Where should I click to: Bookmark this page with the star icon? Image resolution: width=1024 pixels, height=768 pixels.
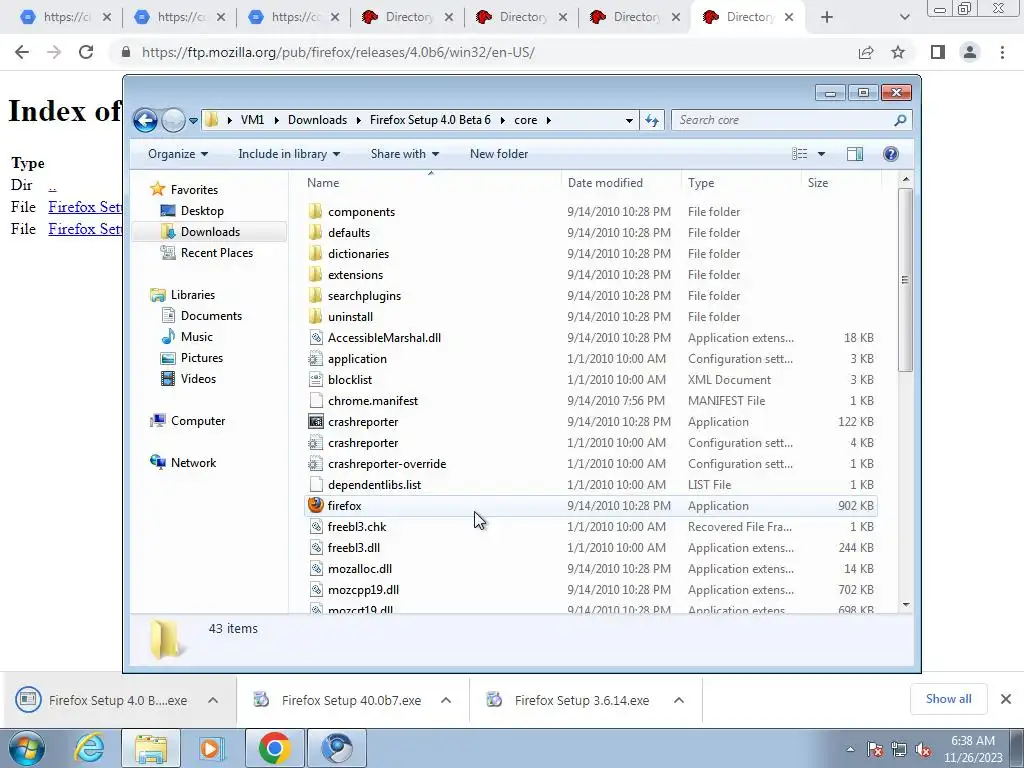click(898, 52)
